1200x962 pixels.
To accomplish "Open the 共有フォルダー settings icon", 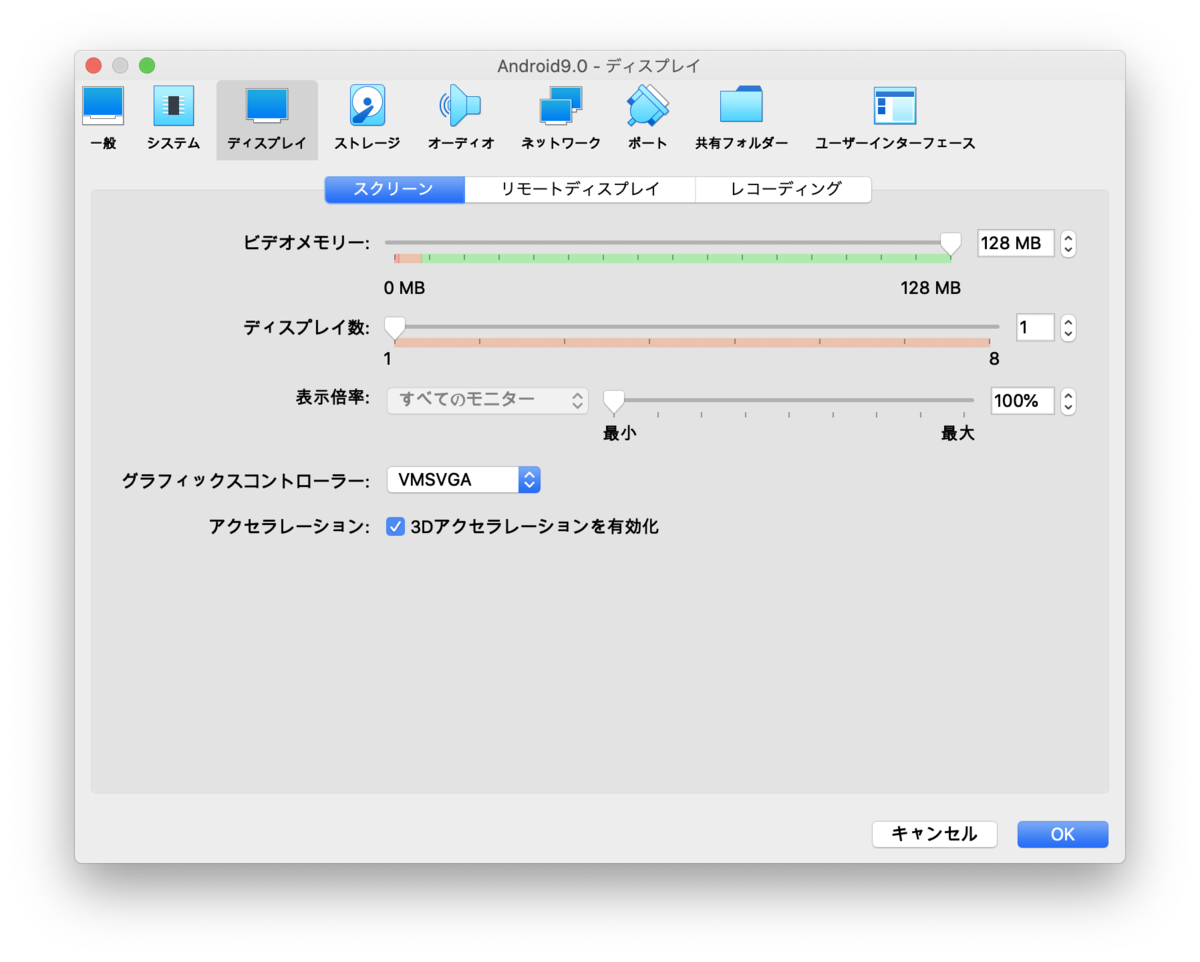I will (x=741, y=118).
